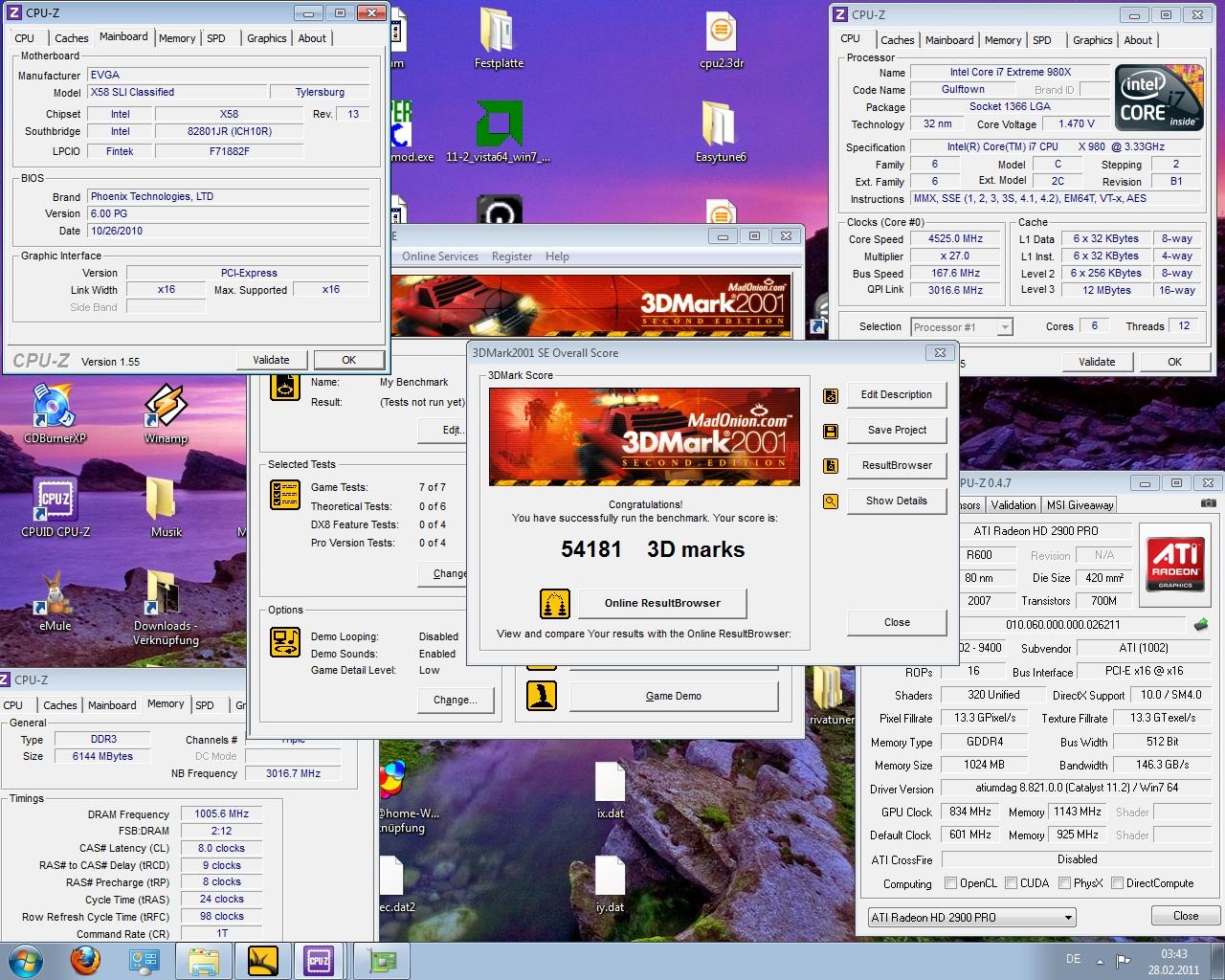Viewport: 1225px width, 980px height.
Task: Open the Validation tab in GPU-Z
Action: 1013,505
